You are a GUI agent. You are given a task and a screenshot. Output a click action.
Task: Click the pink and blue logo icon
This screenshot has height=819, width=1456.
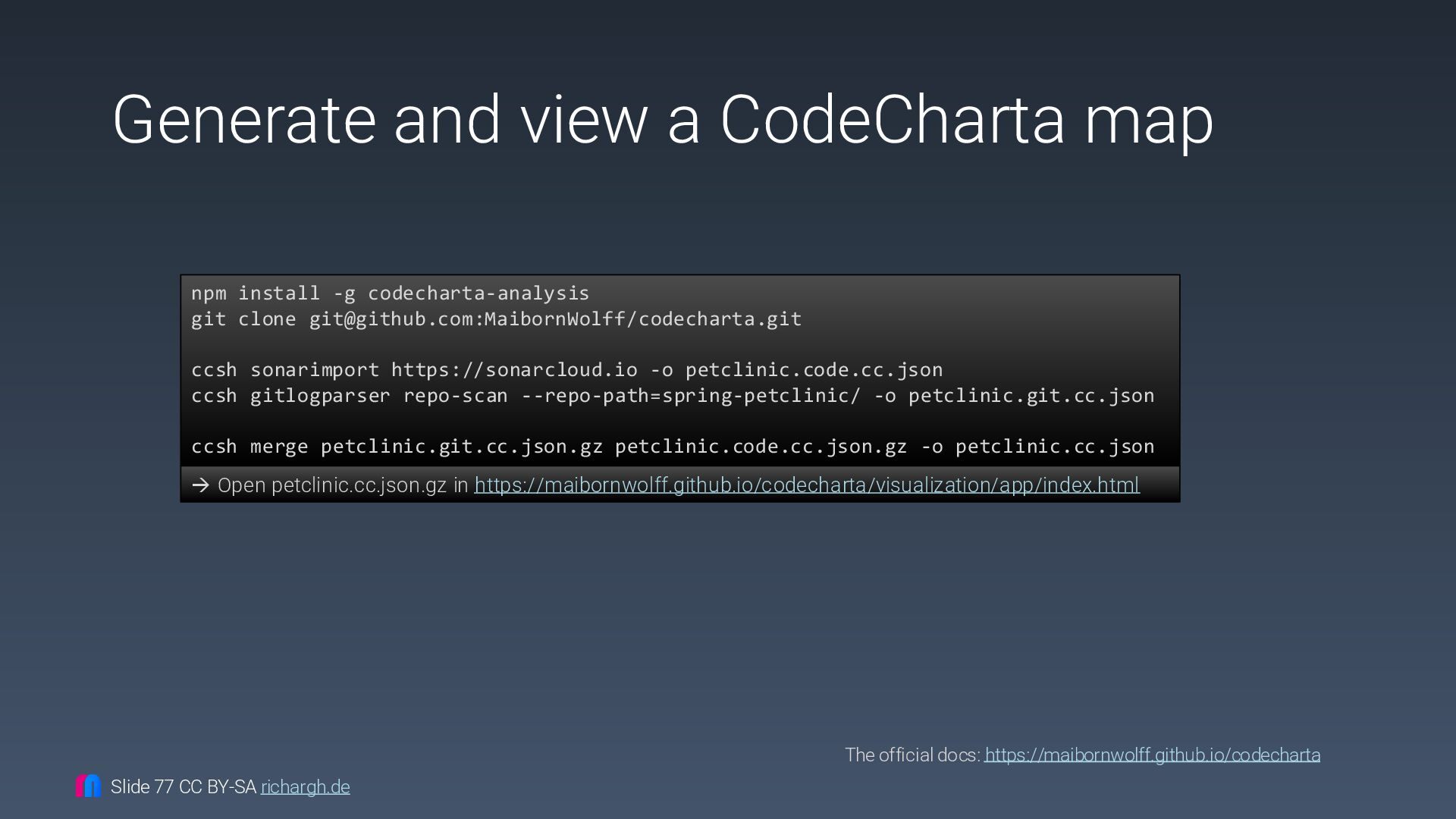[88, 786]
